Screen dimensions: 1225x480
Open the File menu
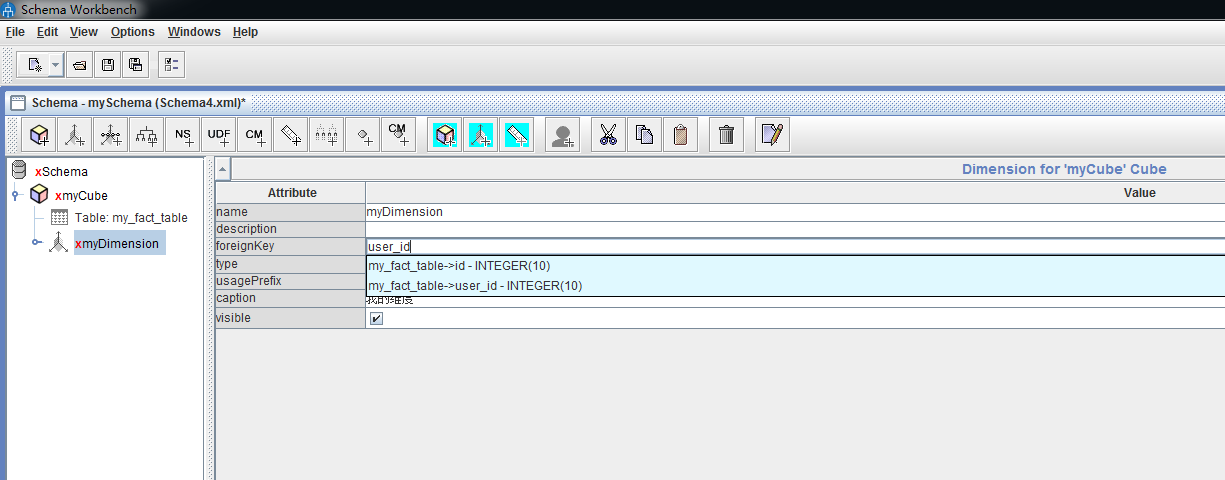click(x=15, y=32)
